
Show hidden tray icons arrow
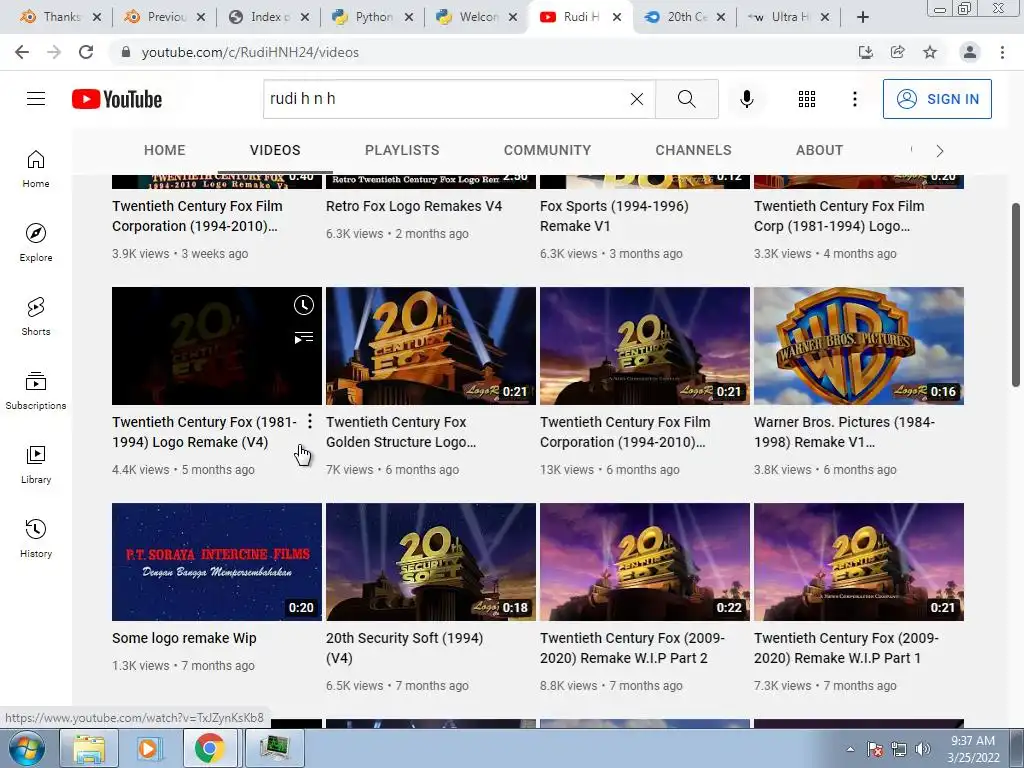850,749
